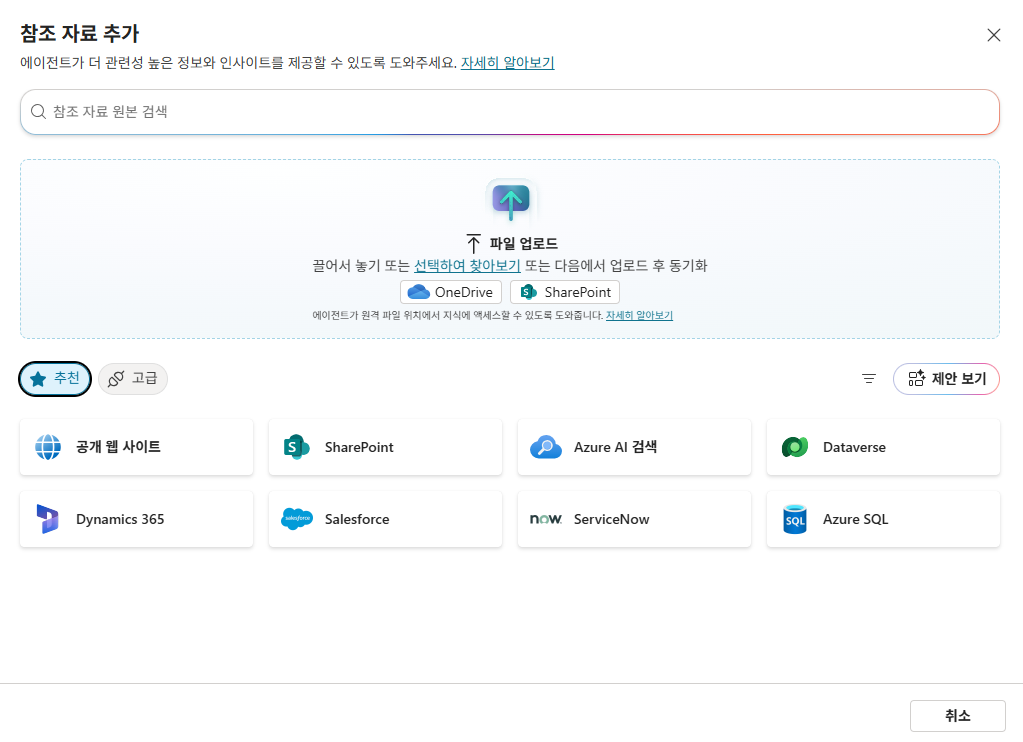
Task: Select the Dataverse source icon
Action: pos(795,447)
